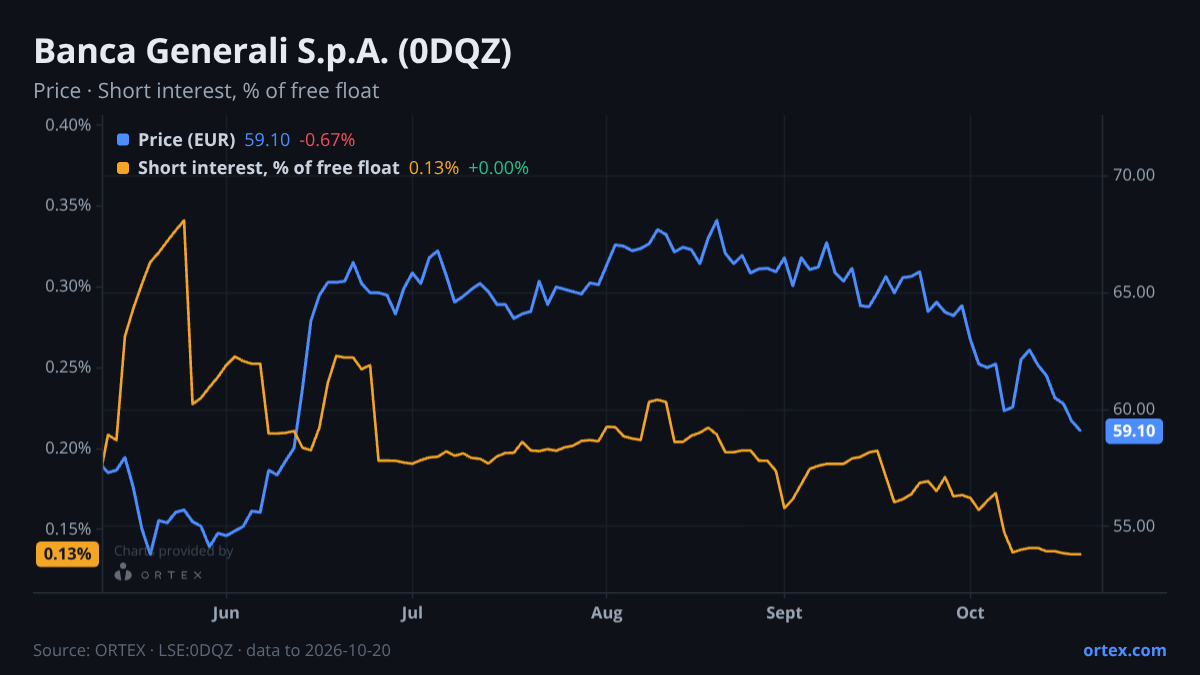Viewport: 1200px width, 675px height.
Task: Click the Jul x-axis label
Action: pos(411,613)
